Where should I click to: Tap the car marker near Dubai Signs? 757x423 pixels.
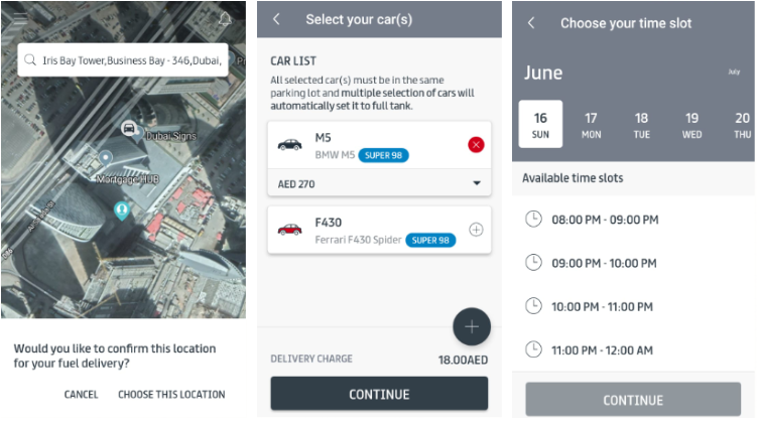click(129, 128)
